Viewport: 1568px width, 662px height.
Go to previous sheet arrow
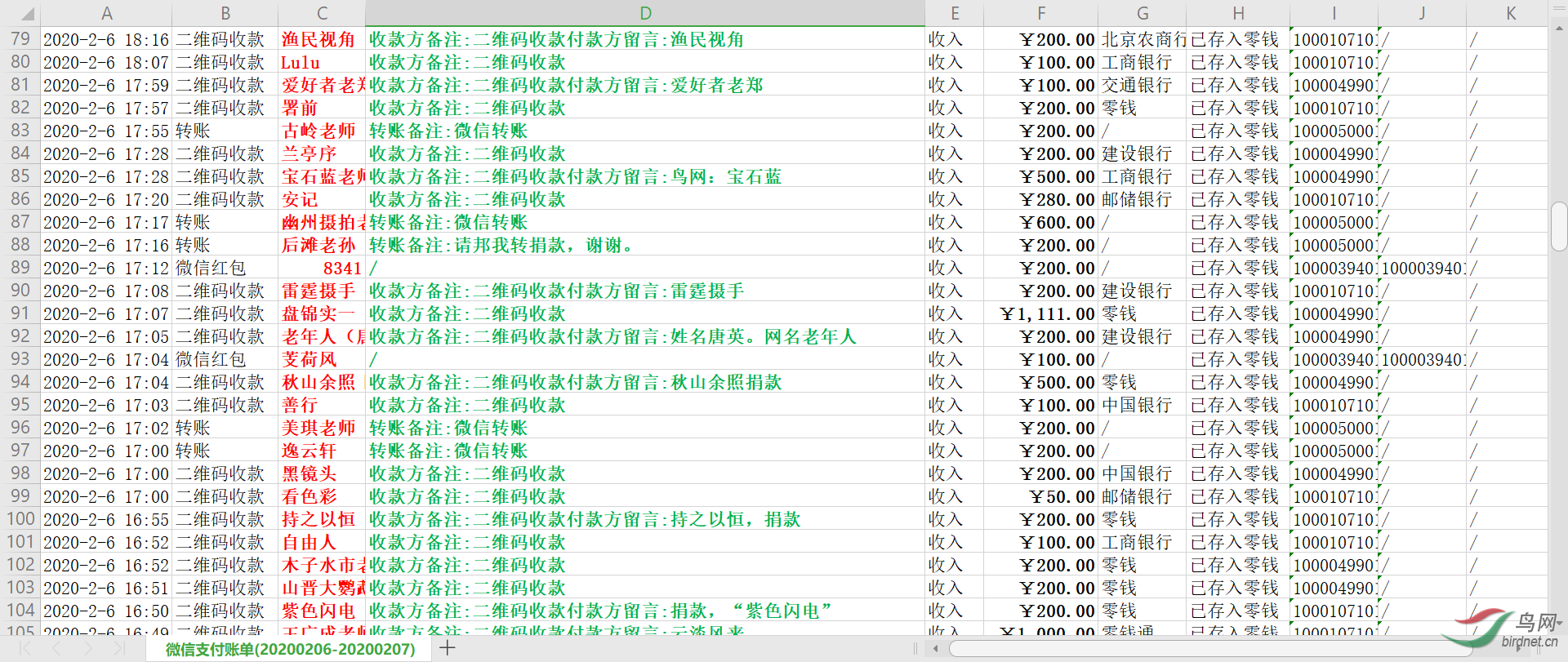pos(56,648)
